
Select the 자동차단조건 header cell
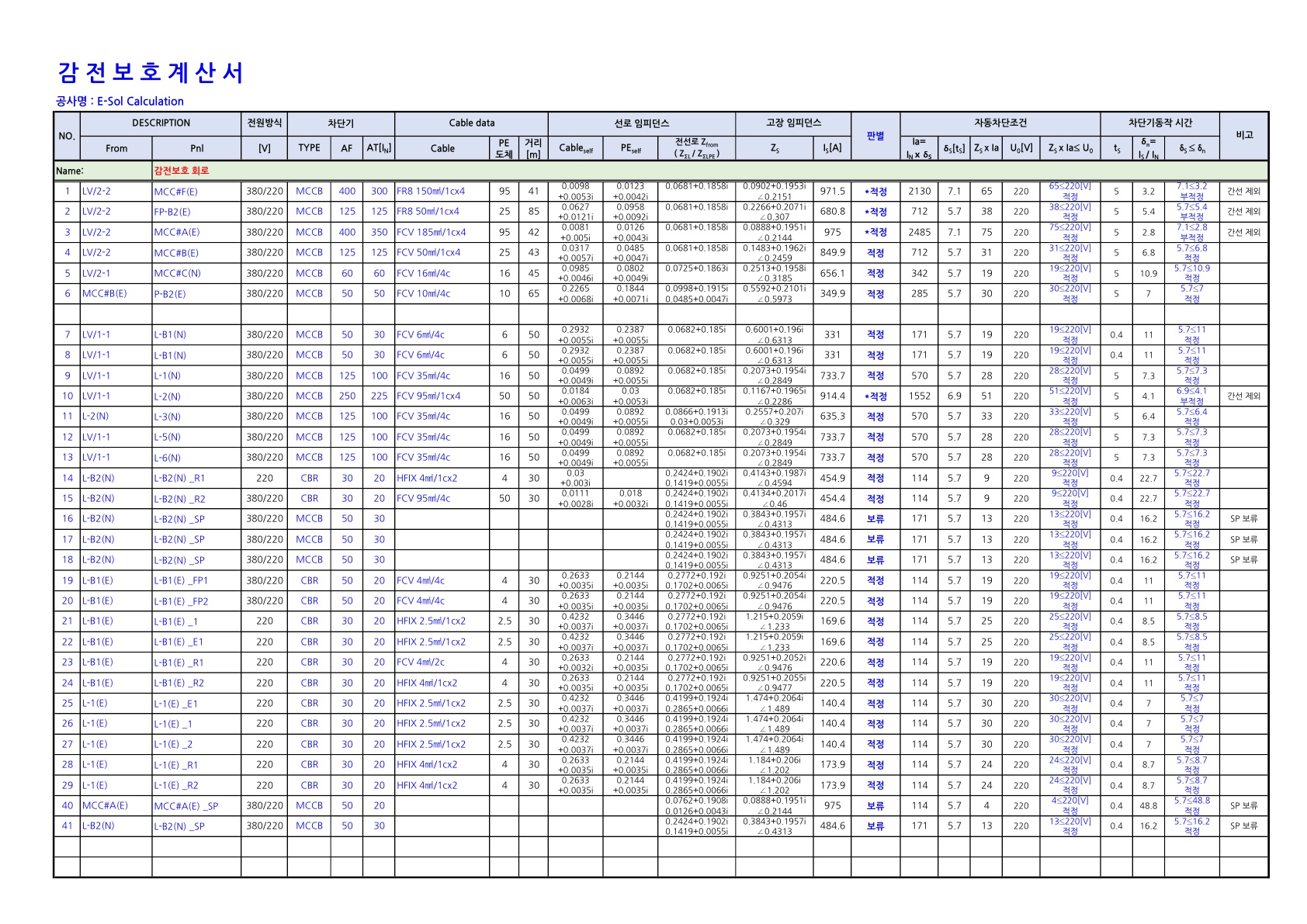(x=1000, y=123)
